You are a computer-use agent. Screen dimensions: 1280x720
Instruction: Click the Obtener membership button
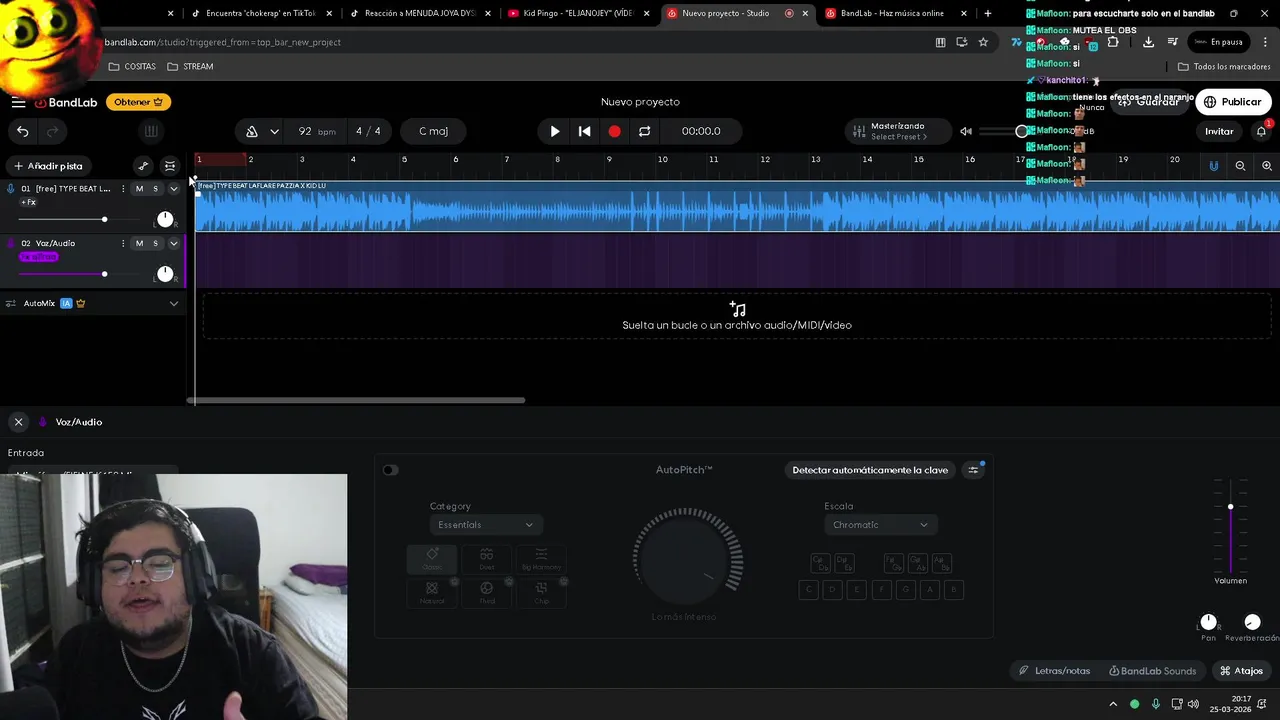pos(138,102)
